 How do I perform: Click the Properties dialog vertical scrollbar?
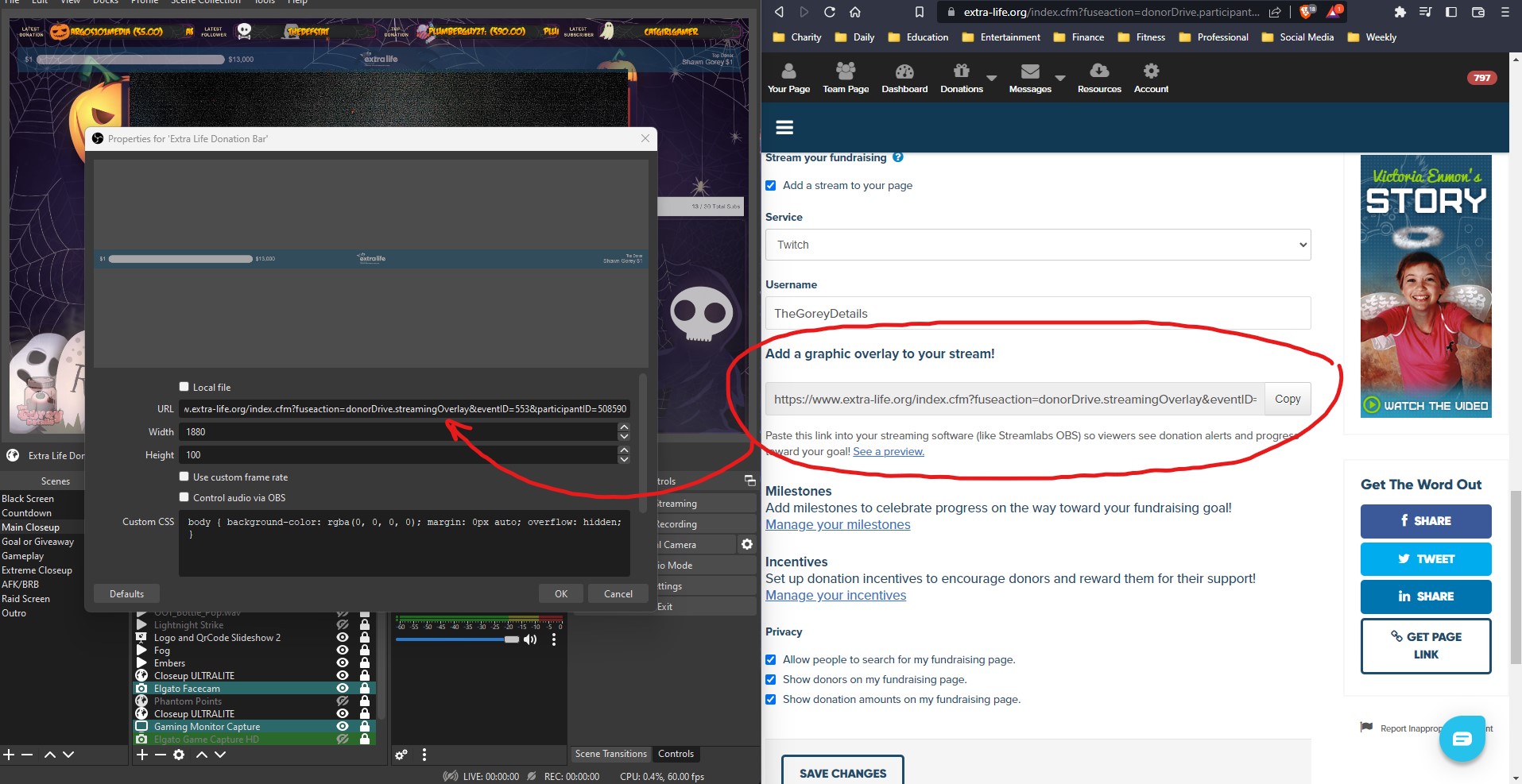tap(642, 443)
